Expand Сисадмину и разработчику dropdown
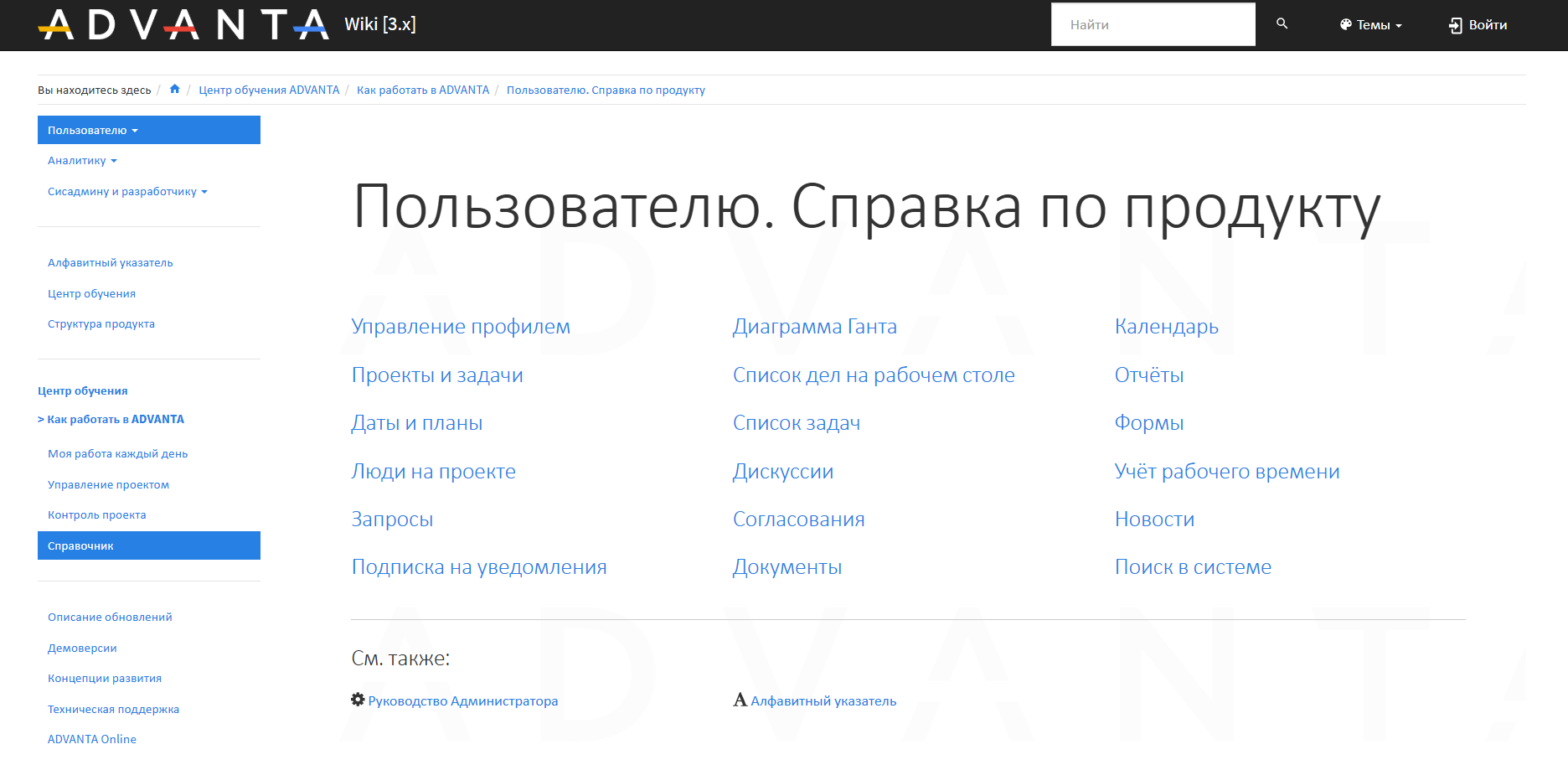 click(127, 192)
